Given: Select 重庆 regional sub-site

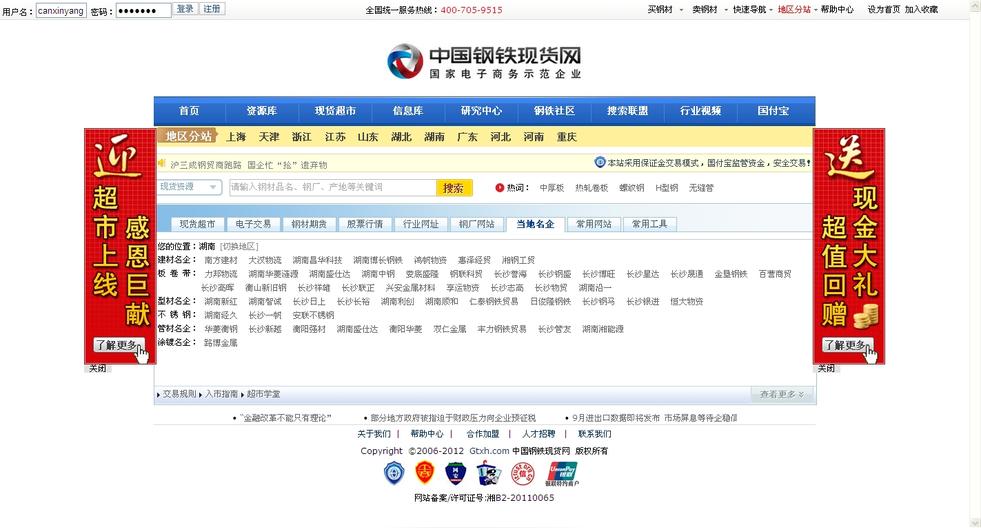Looking at the screenshot, I should point(567,137).
